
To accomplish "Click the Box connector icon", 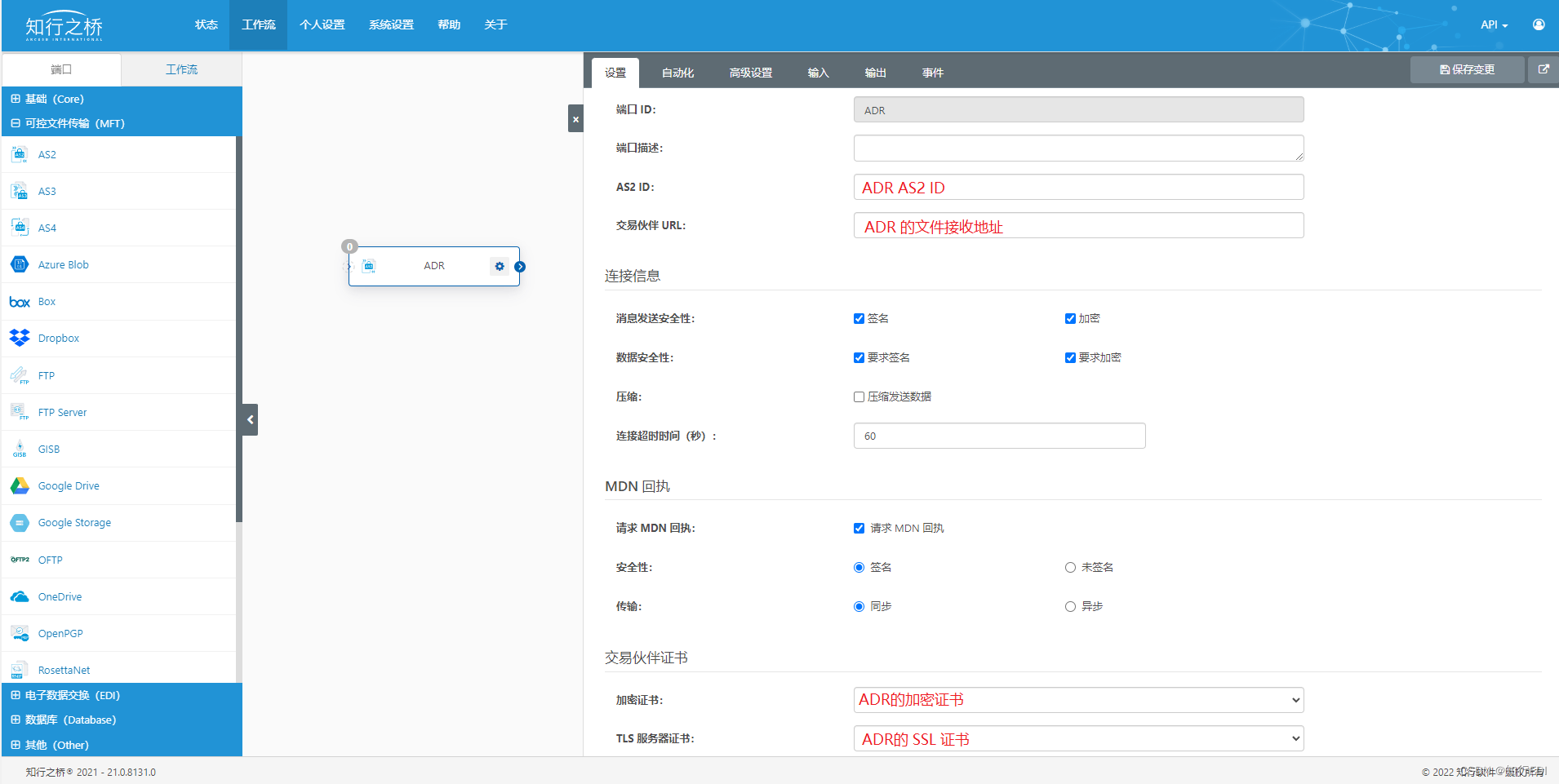I will (20, 302).
